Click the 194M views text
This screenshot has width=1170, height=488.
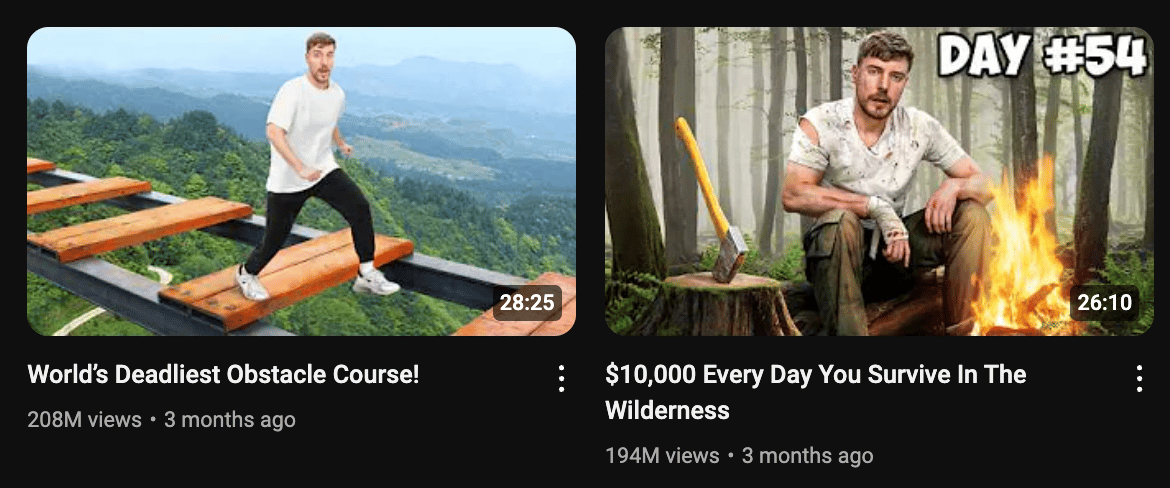(x=662, y=455)
